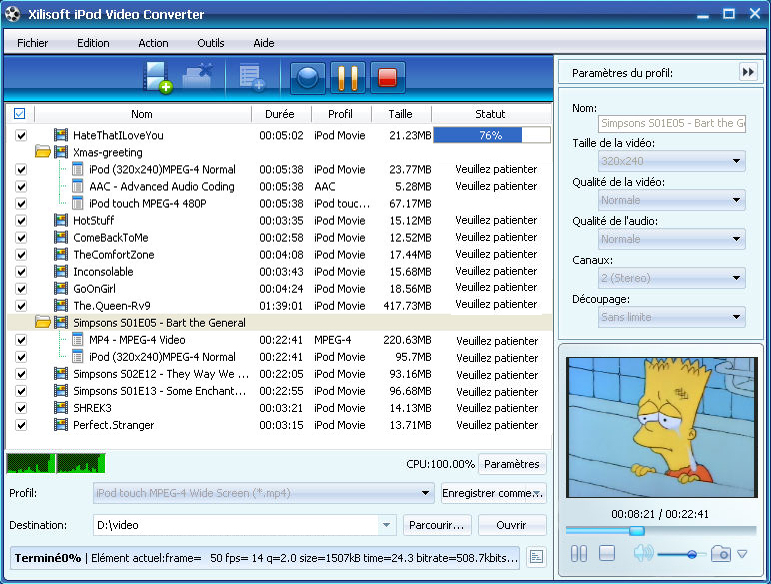This screenshot has width=771, height=584.
Task: Open the log view icon beside the status bar
Action: point(536,557)
